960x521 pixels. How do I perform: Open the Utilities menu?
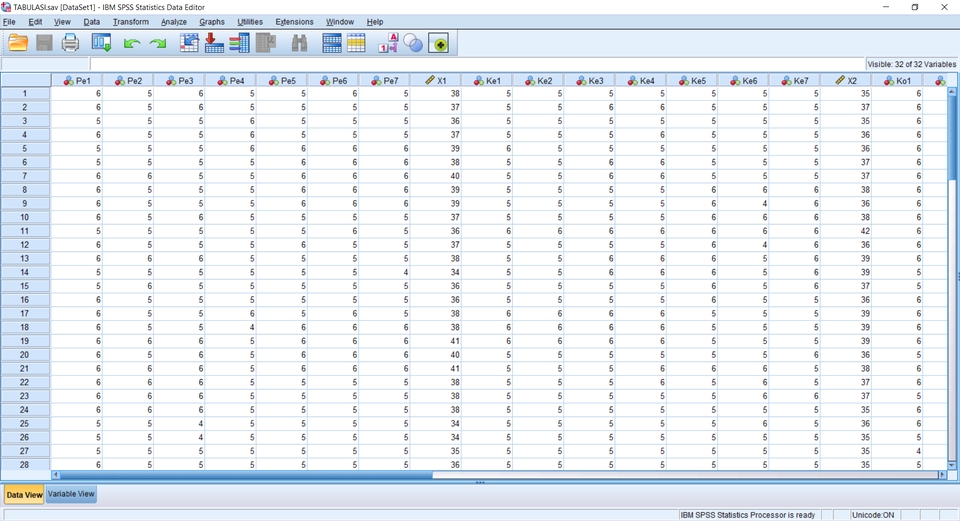pyautogui.click(x=250, y=21)
